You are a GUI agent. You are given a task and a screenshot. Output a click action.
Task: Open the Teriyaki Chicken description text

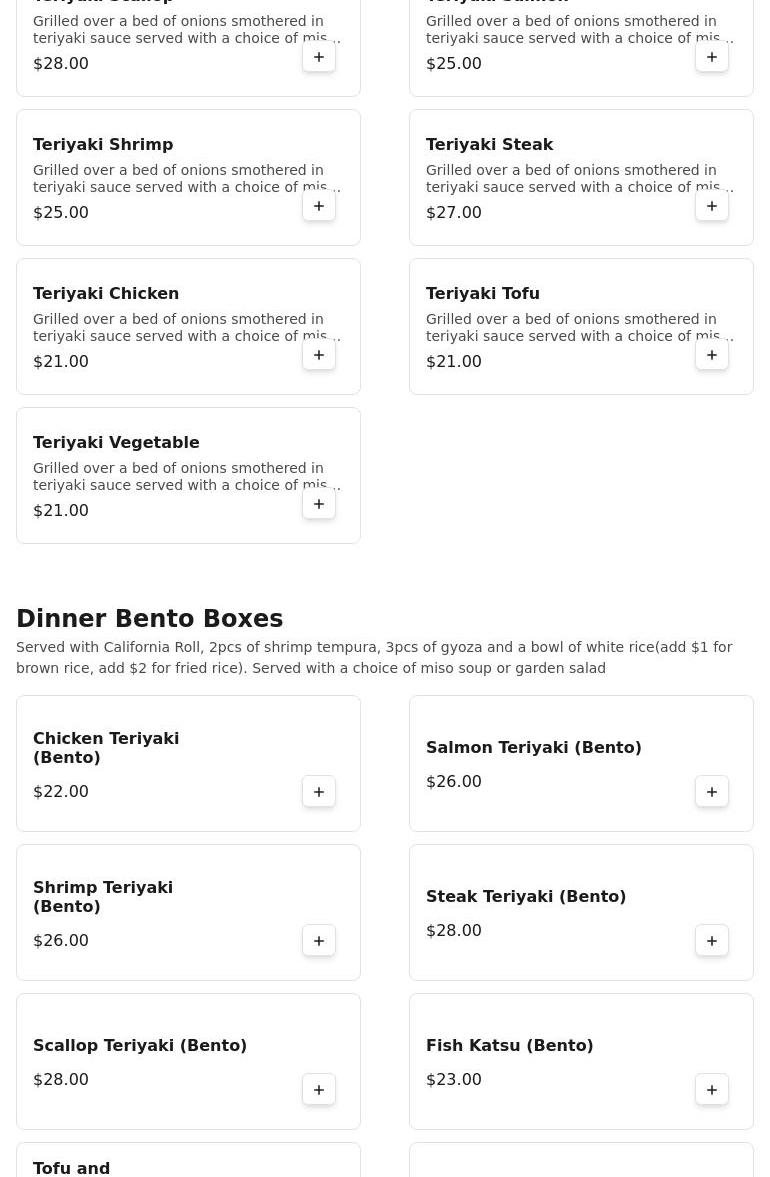(x=185, y=327)
